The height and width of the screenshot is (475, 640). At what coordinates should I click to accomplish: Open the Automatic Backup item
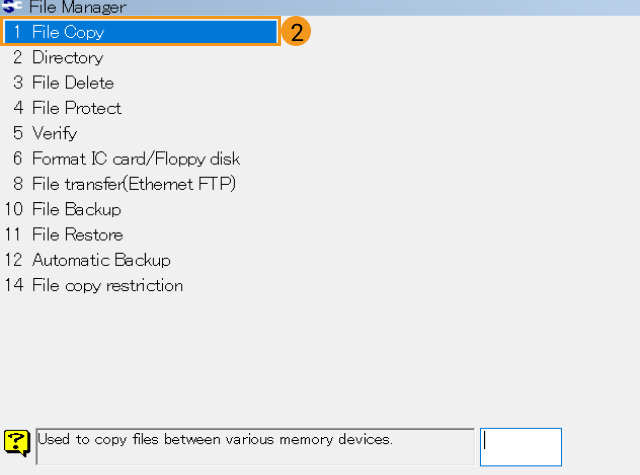(x=101, y=260)
